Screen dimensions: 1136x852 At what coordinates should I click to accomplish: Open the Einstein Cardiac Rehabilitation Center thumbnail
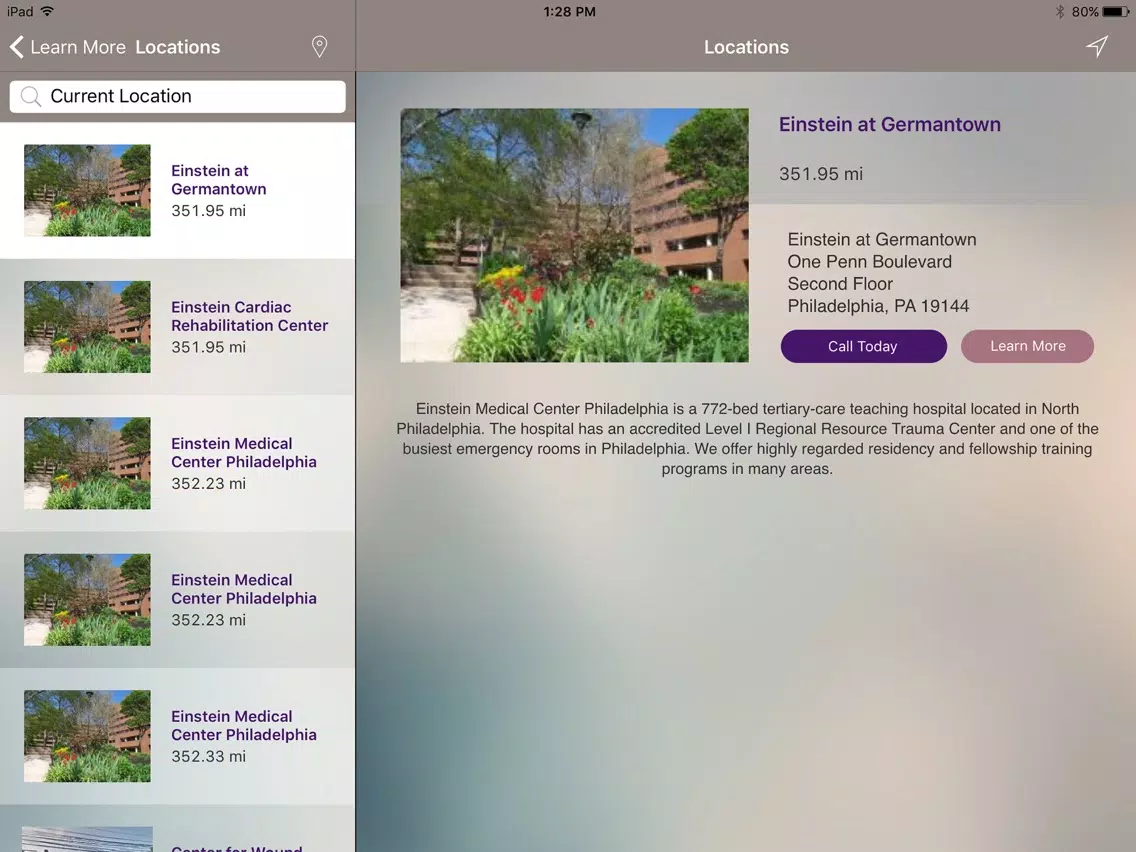click(x=87, y=327)
